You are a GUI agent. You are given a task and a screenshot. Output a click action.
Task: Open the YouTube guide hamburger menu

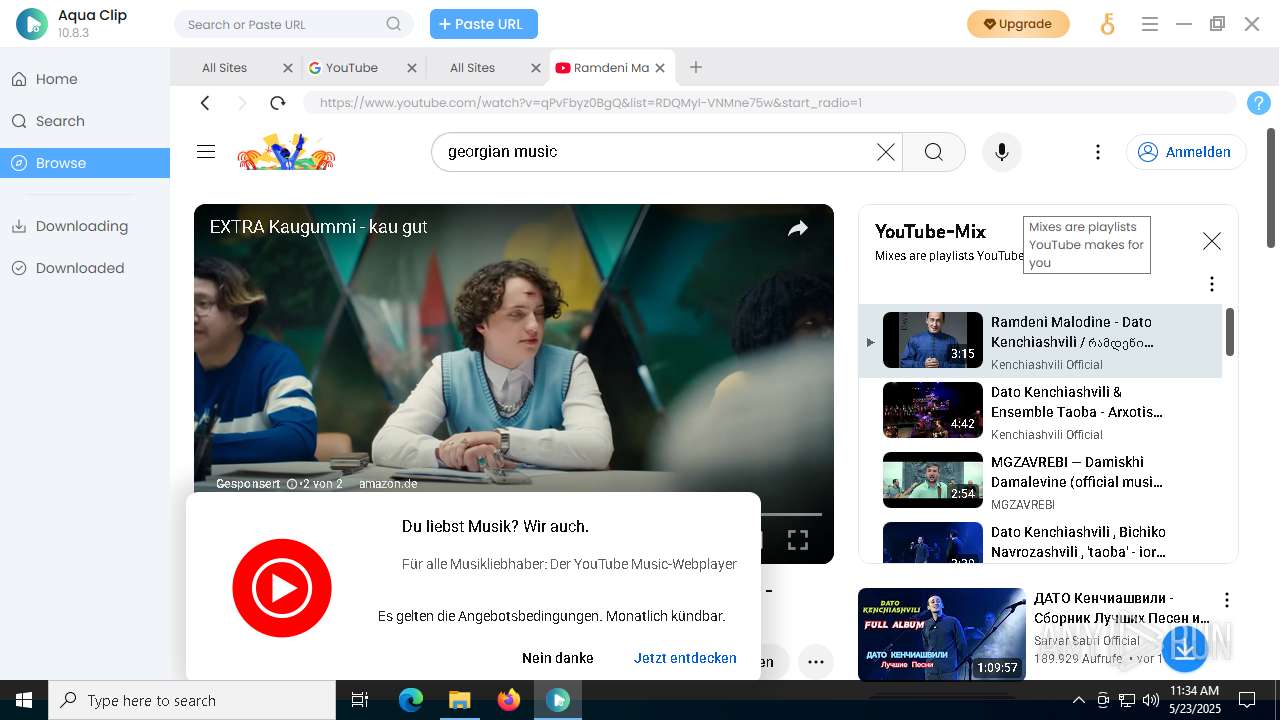coord(206,152)
